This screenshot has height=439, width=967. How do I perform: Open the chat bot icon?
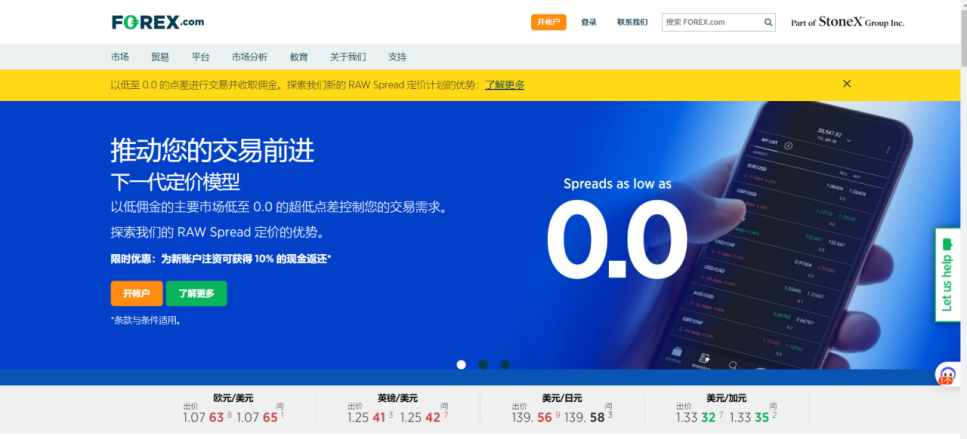946,374
